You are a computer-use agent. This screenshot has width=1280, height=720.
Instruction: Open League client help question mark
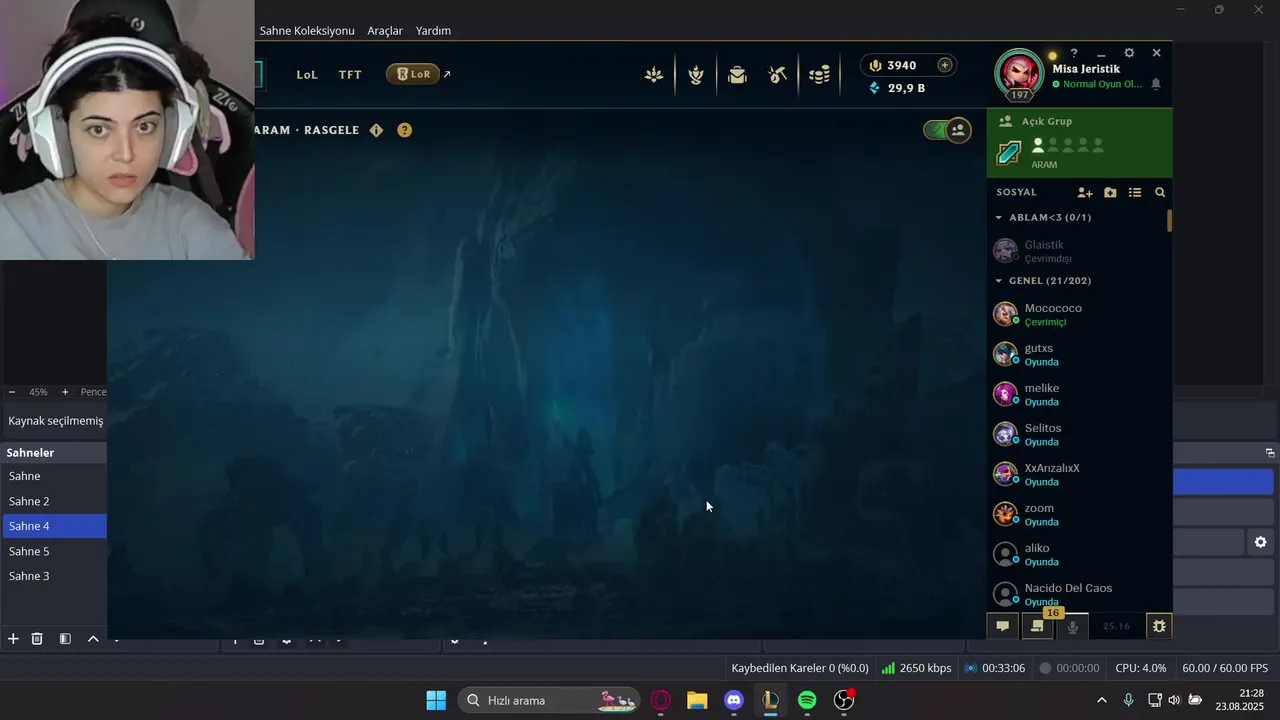point(1074,53)
